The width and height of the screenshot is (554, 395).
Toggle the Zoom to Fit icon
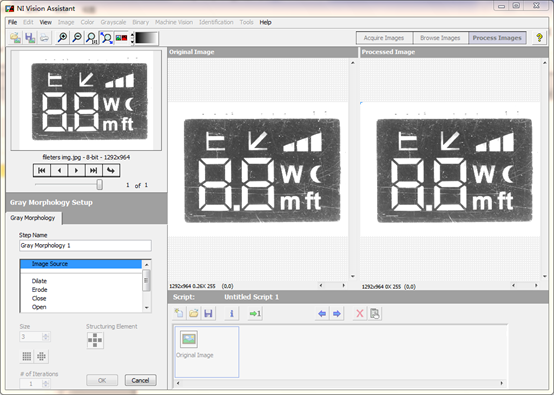coord(106,38)
